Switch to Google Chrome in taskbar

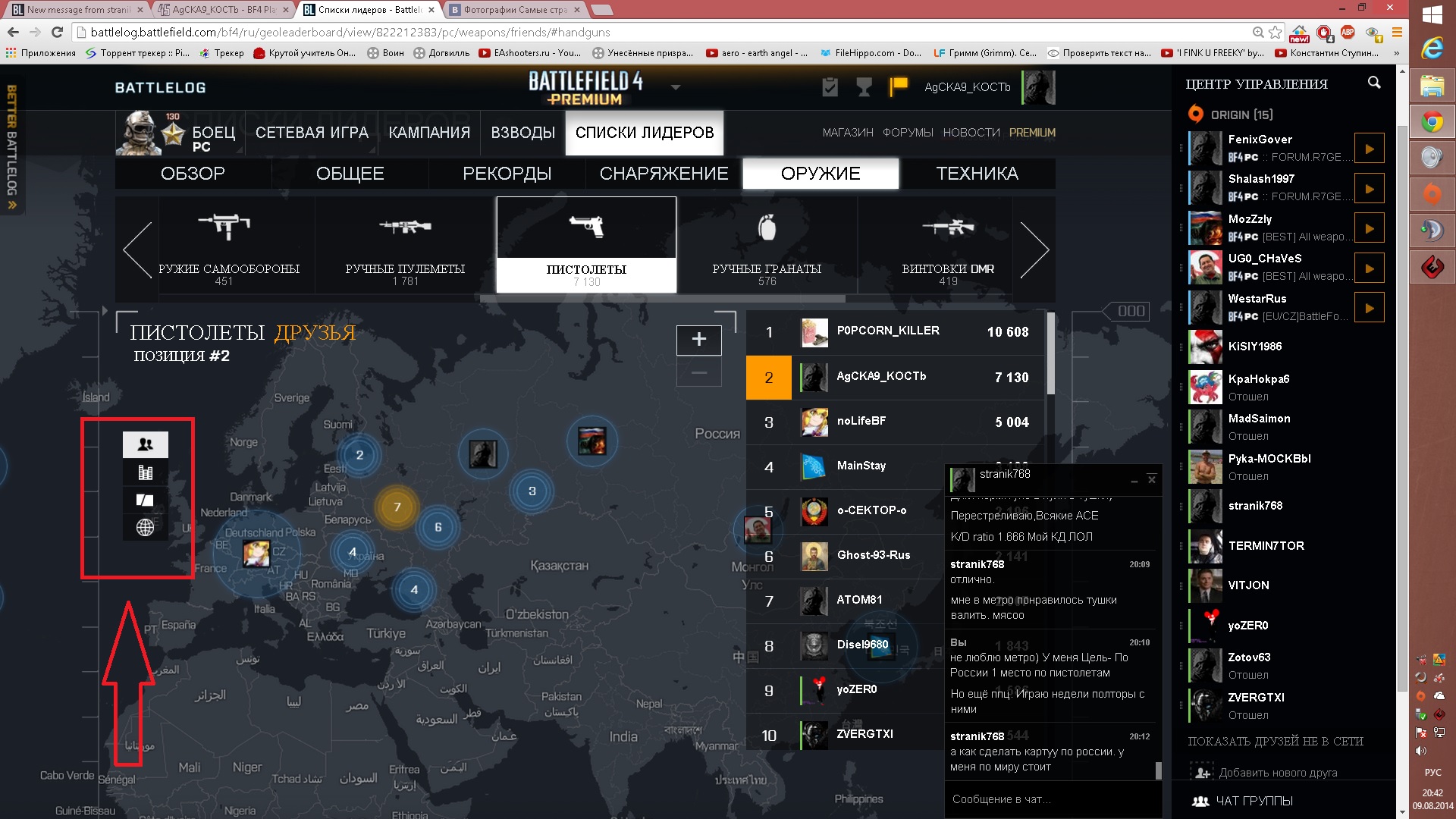pyautogui.click(x=1432, y=121)
